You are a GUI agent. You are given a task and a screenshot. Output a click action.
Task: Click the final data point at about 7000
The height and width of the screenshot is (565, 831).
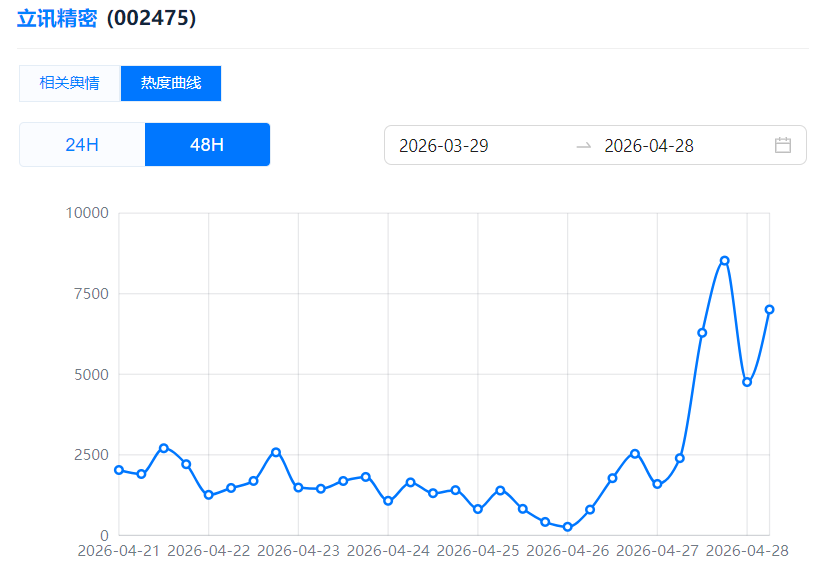[x=769, y=309]
